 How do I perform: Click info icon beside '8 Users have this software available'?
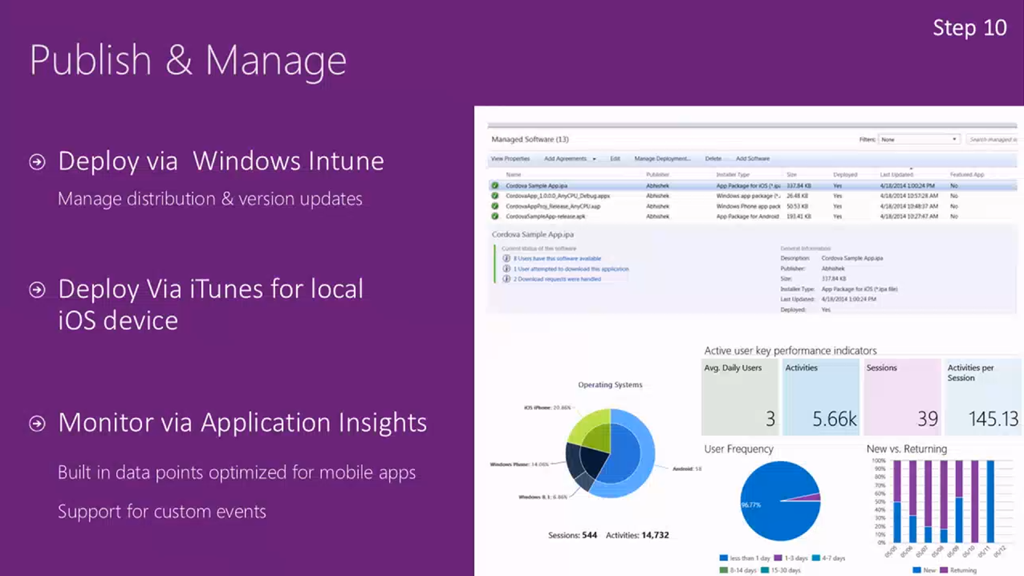click(506, 259)
